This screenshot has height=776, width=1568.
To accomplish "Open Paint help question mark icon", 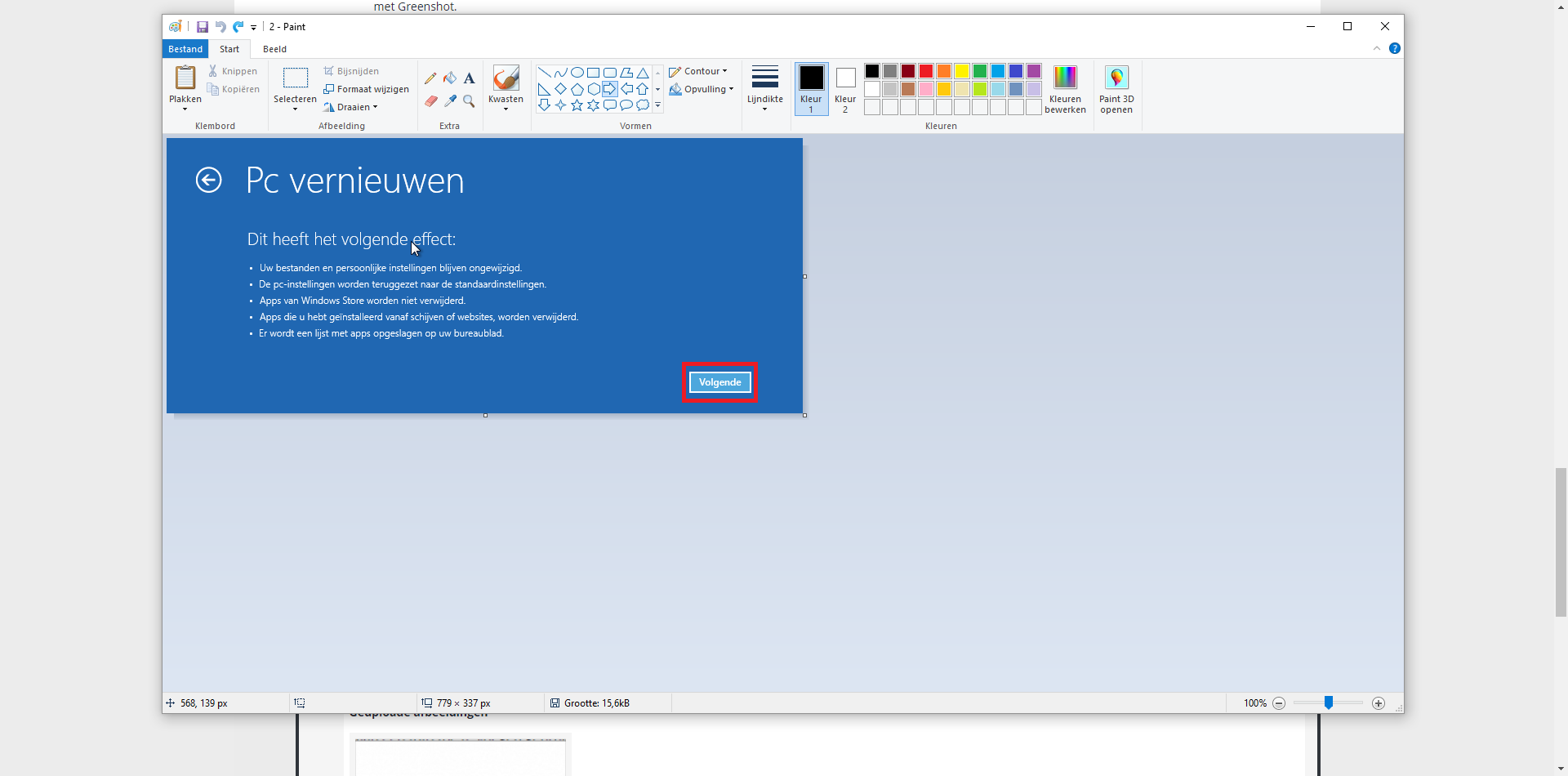I will click(1395, 48).
